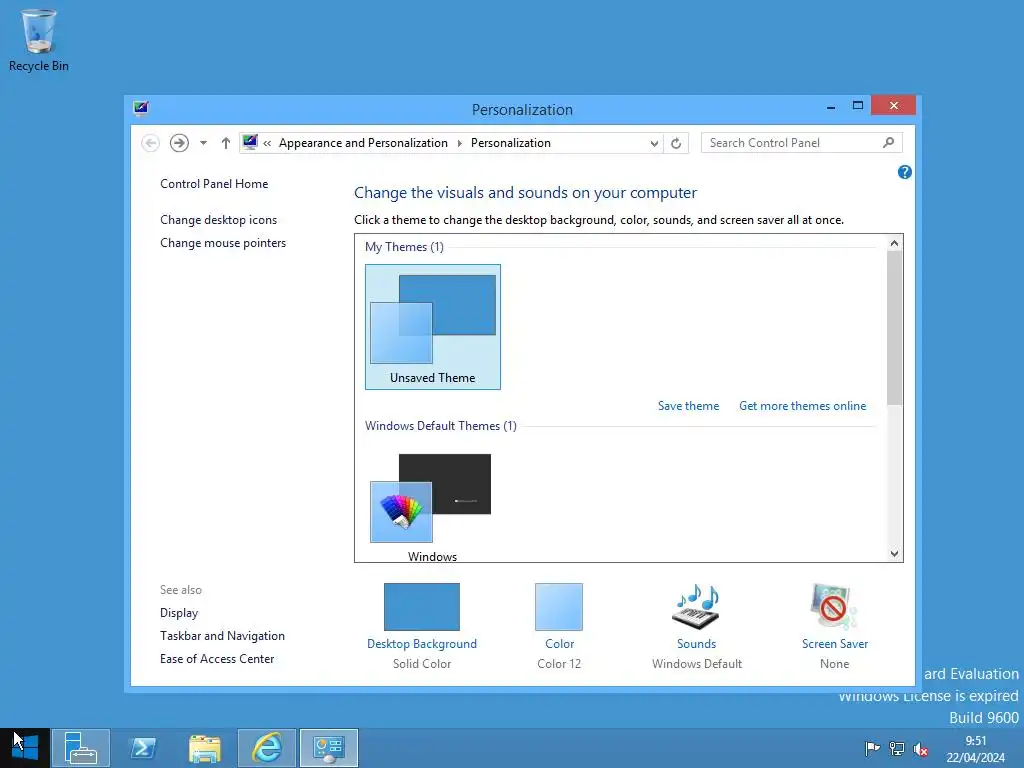Go forward with the Forward arrow
The image size is (1024, 768).
click(x=179, y=143)
